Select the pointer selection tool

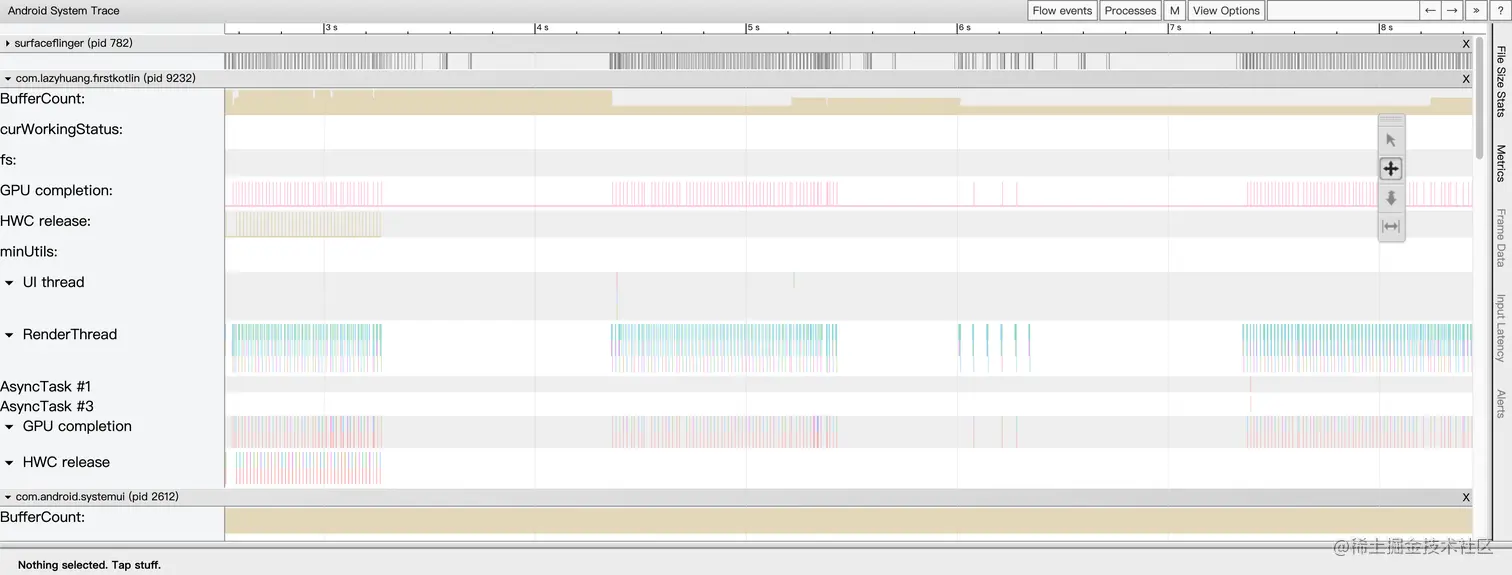pos(1391,140)
